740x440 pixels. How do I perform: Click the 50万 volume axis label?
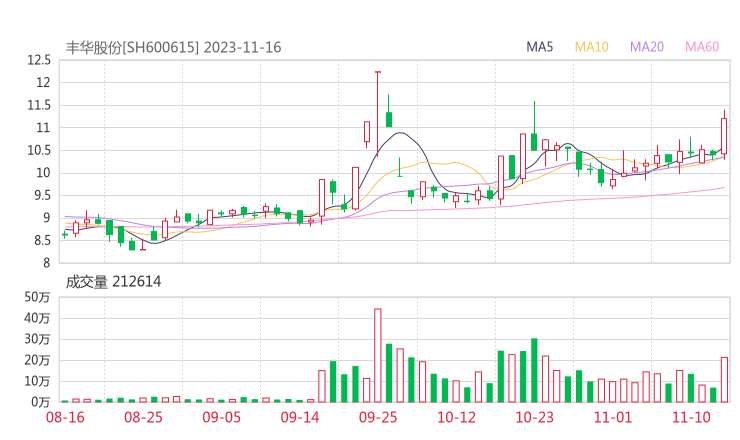pyautogui.click(x=37, y=297)
